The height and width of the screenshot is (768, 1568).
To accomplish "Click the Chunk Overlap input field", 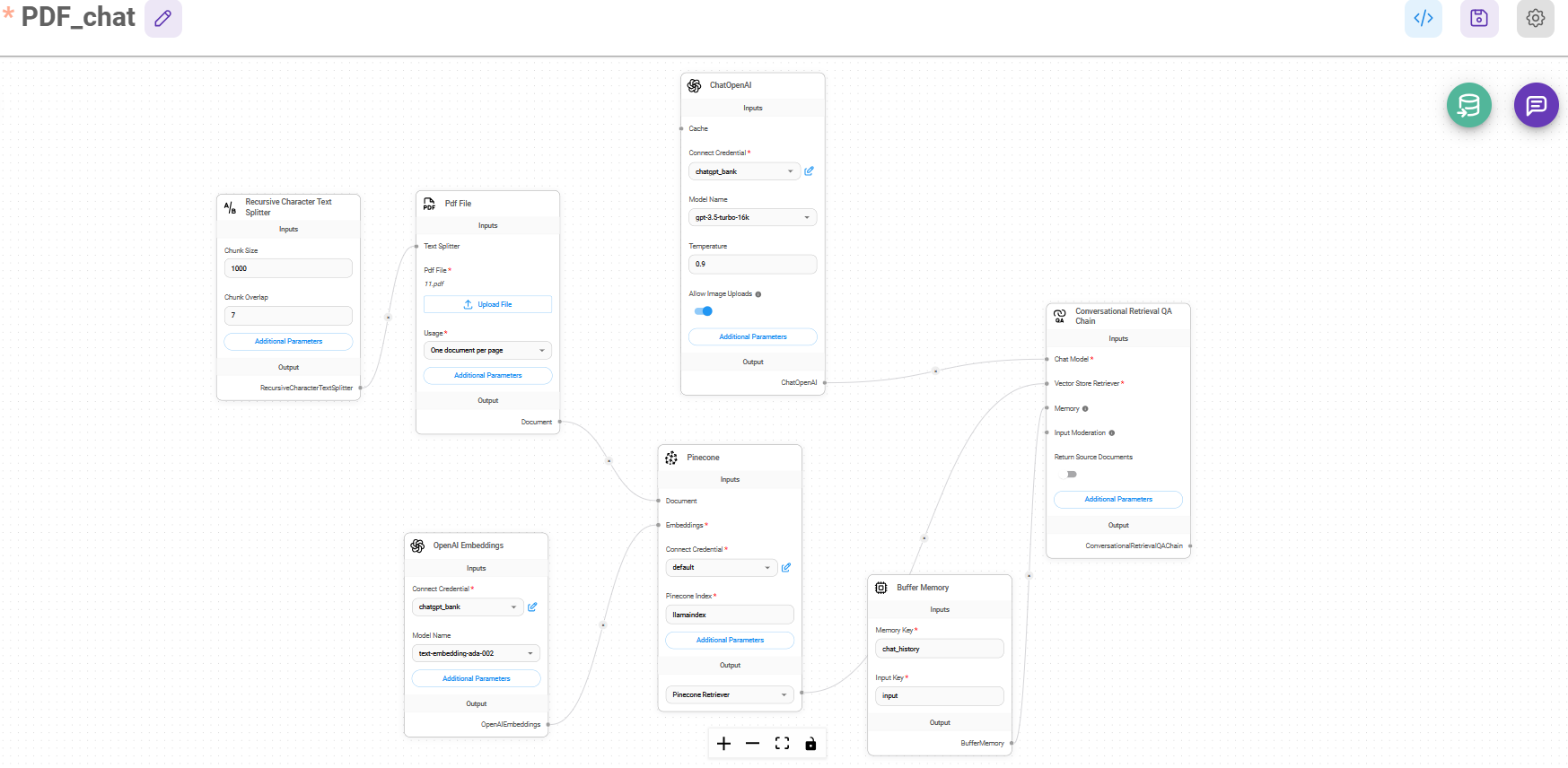I will pyautogui.click(x=288, y=315).
